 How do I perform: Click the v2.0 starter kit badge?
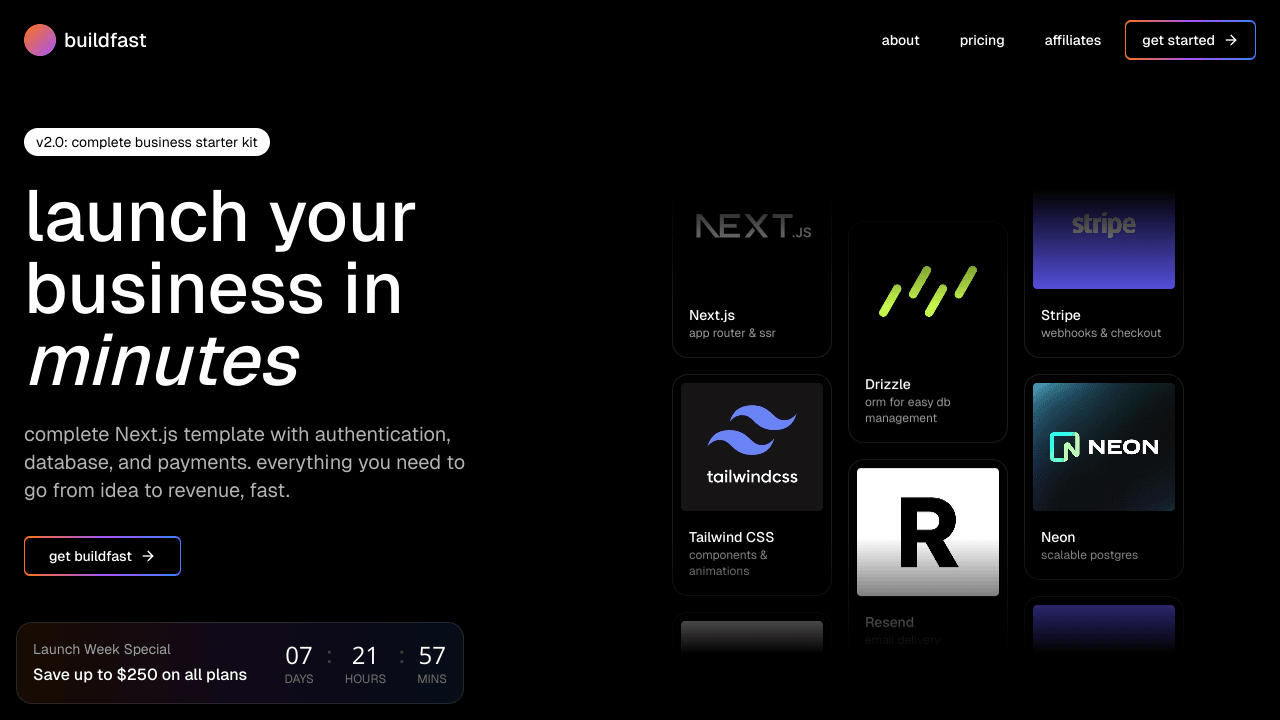pyautogui.click(x=147, y=142)
